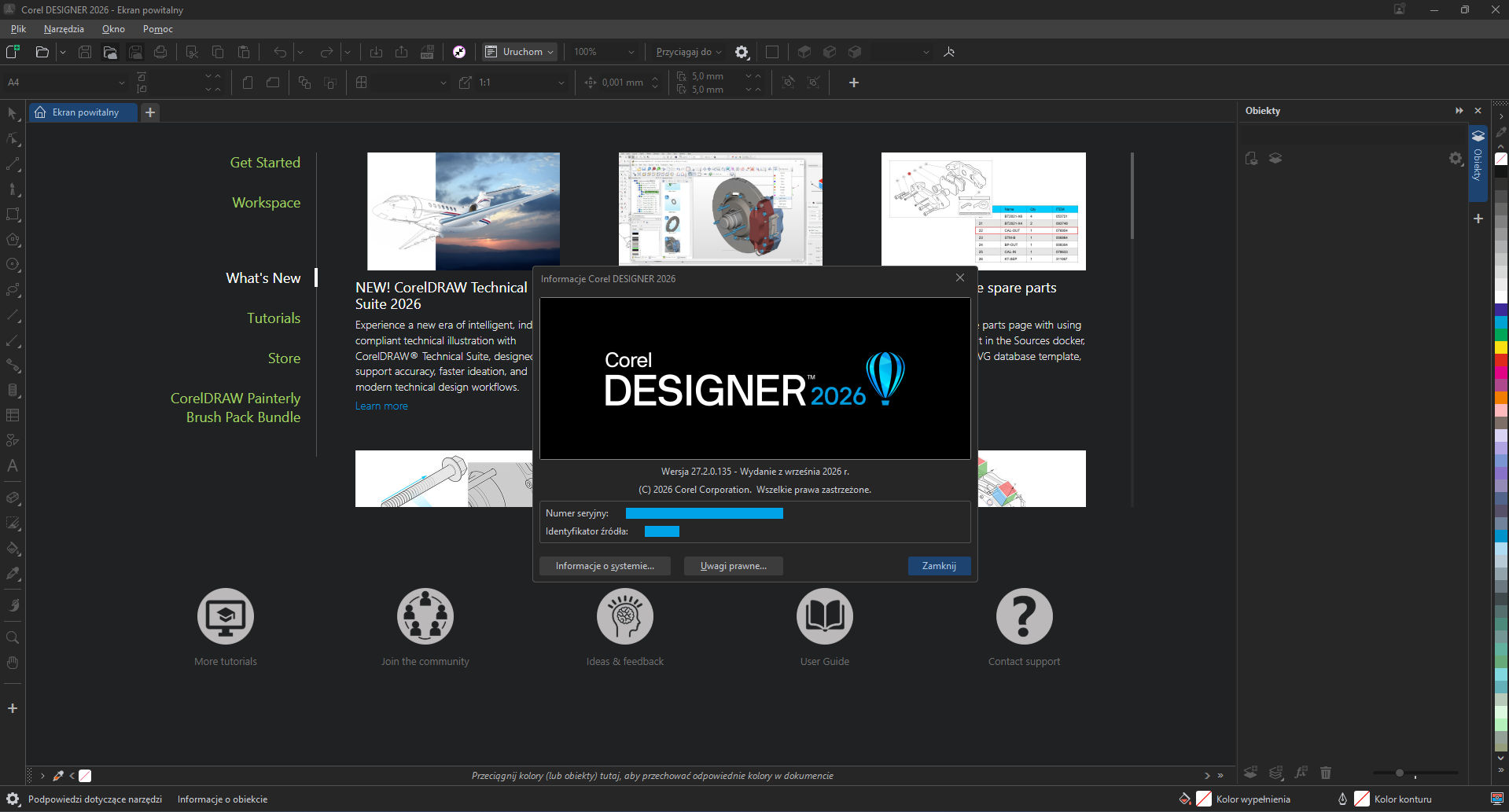The image size is (1509, 812).
Task: Select the Text tool in toolbox
Action: pos(13,465)
